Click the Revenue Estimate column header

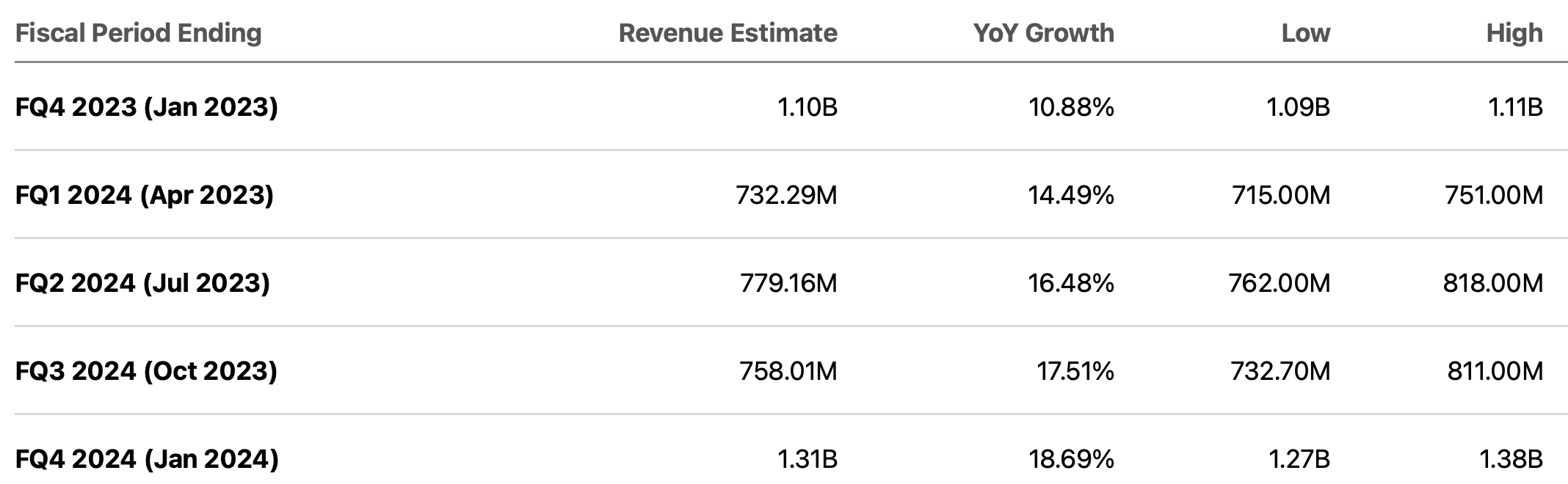(x=727, y=33)
